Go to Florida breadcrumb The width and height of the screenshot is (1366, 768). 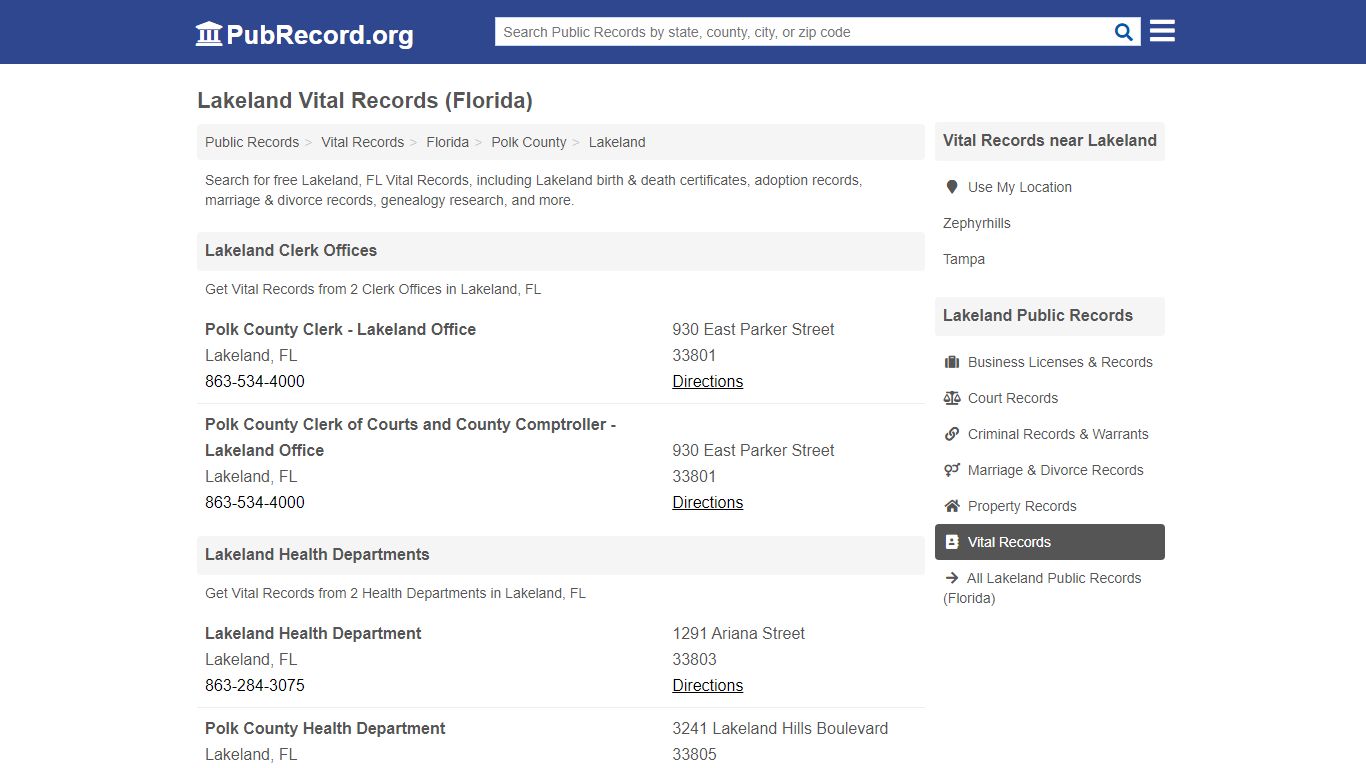pyautogui.click(x=447, y=142)
